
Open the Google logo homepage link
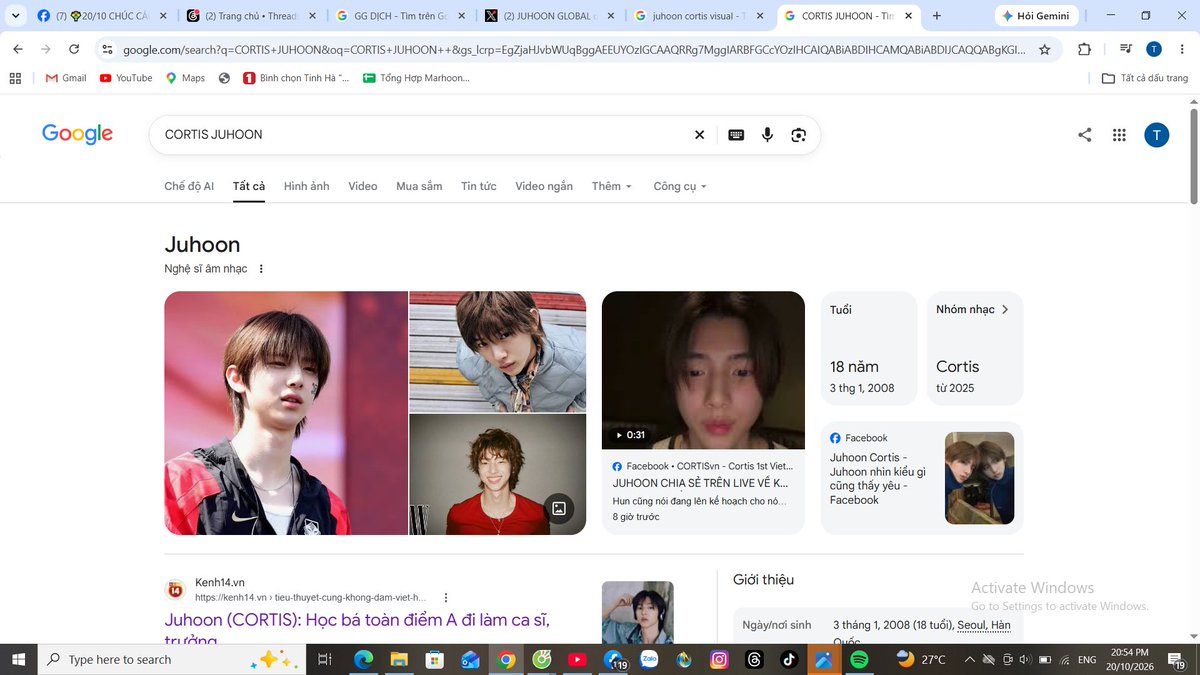click(77, 134)
